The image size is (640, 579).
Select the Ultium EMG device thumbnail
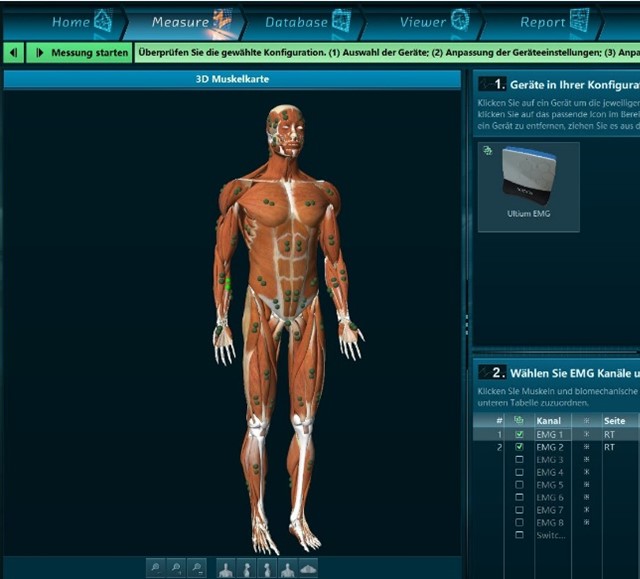529,187
